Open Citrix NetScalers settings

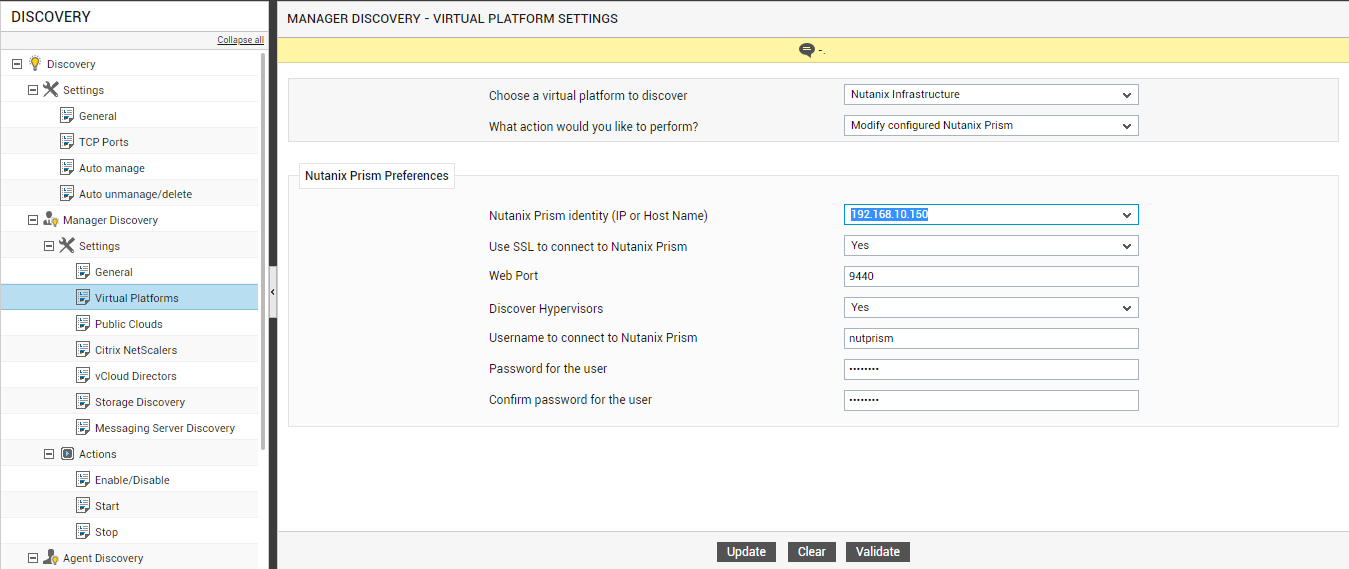tap(135, 349)
